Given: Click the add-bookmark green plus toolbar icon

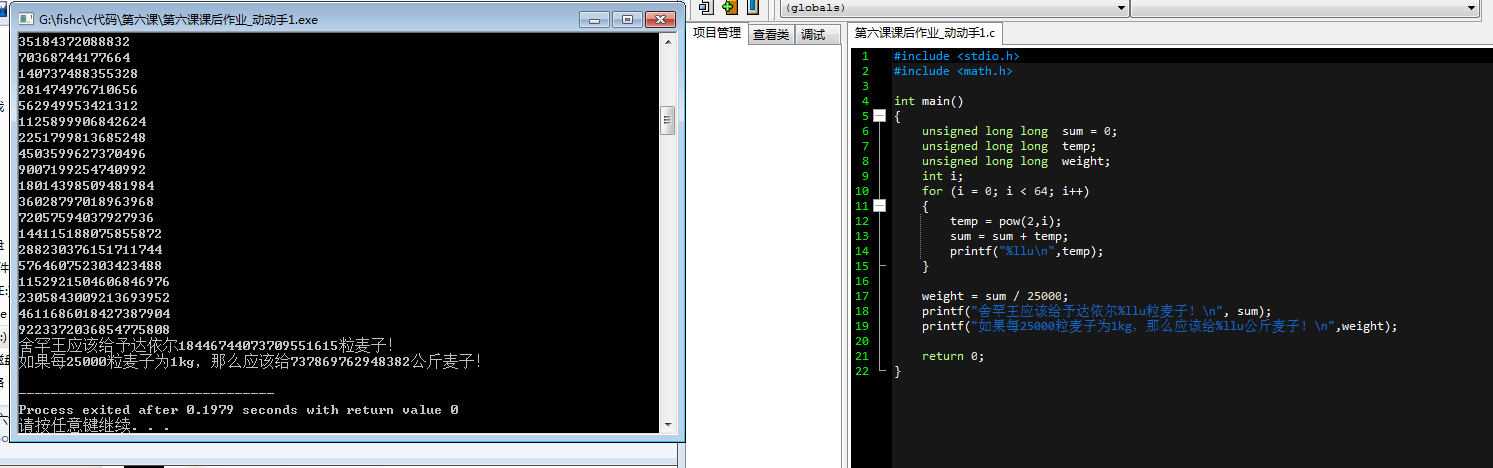Looking at the screenshot, I should (729, 7).
